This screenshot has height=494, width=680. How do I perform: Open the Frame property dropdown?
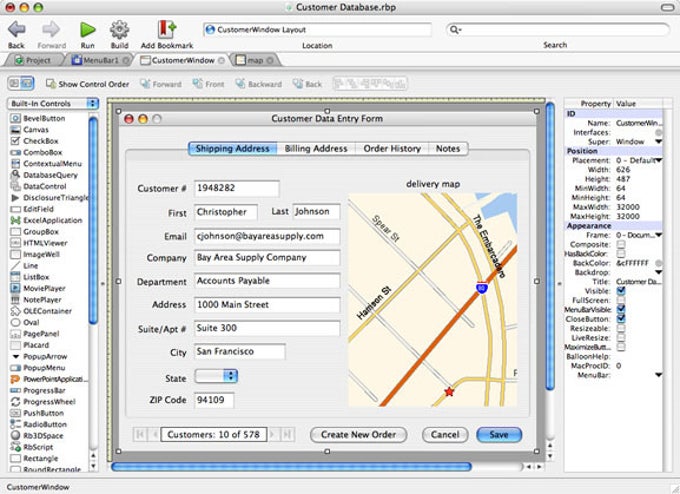tap(658, 235)
